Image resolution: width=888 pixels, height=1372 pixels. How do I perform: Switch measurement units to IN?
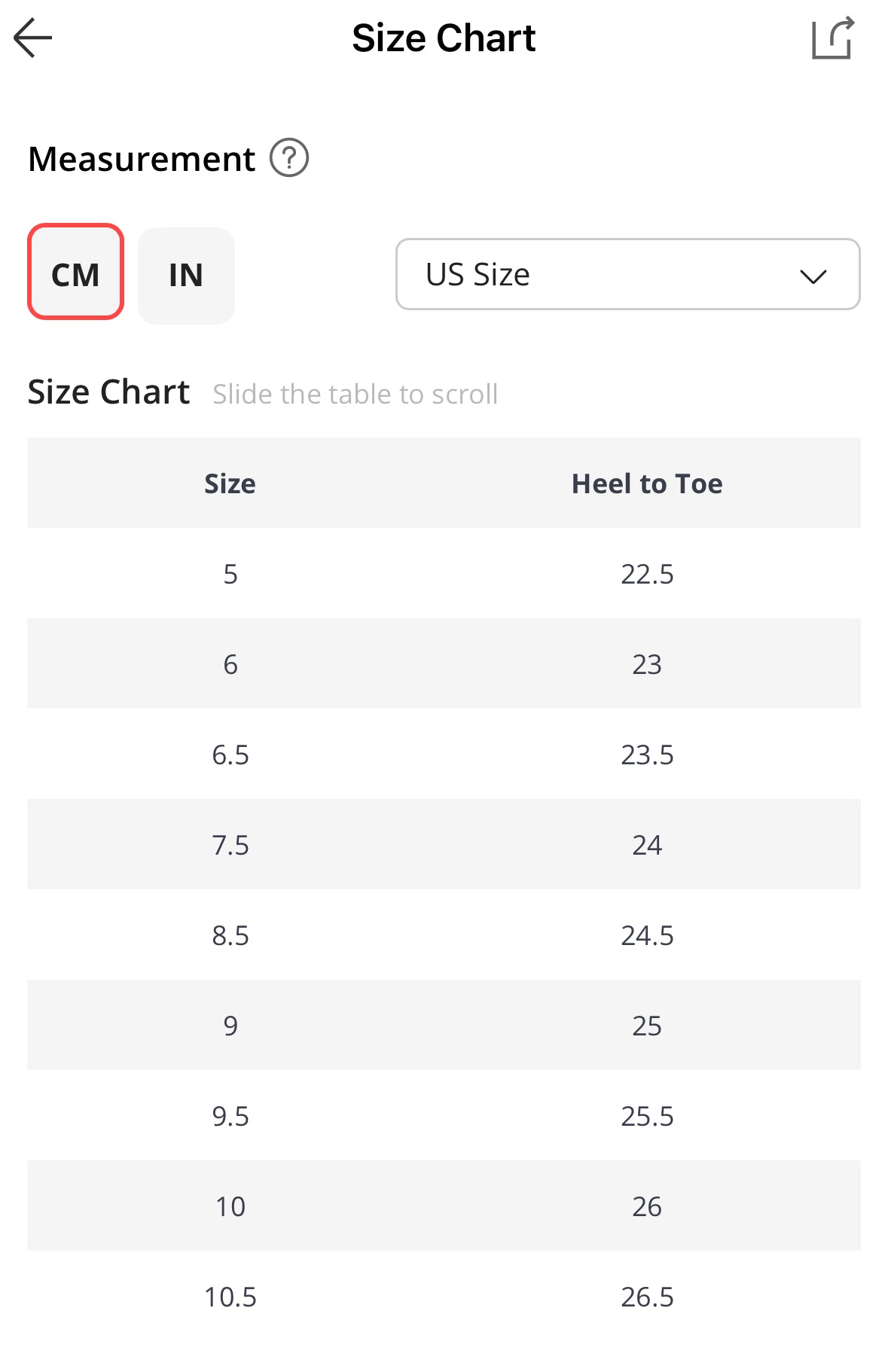[186, 276]
